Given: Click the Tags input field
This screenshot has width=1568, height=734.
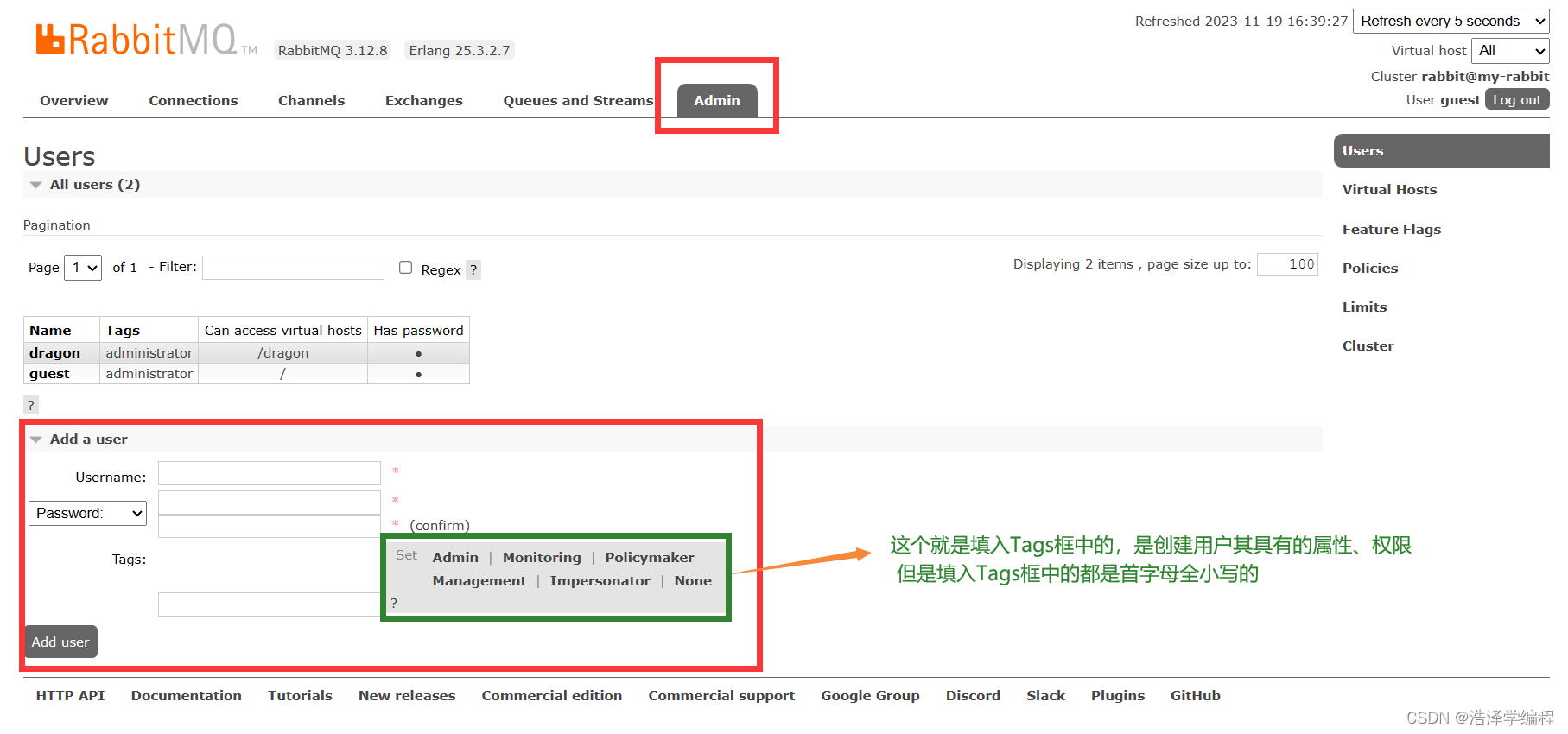Looking at the screenshot, I should click(270, 604).
